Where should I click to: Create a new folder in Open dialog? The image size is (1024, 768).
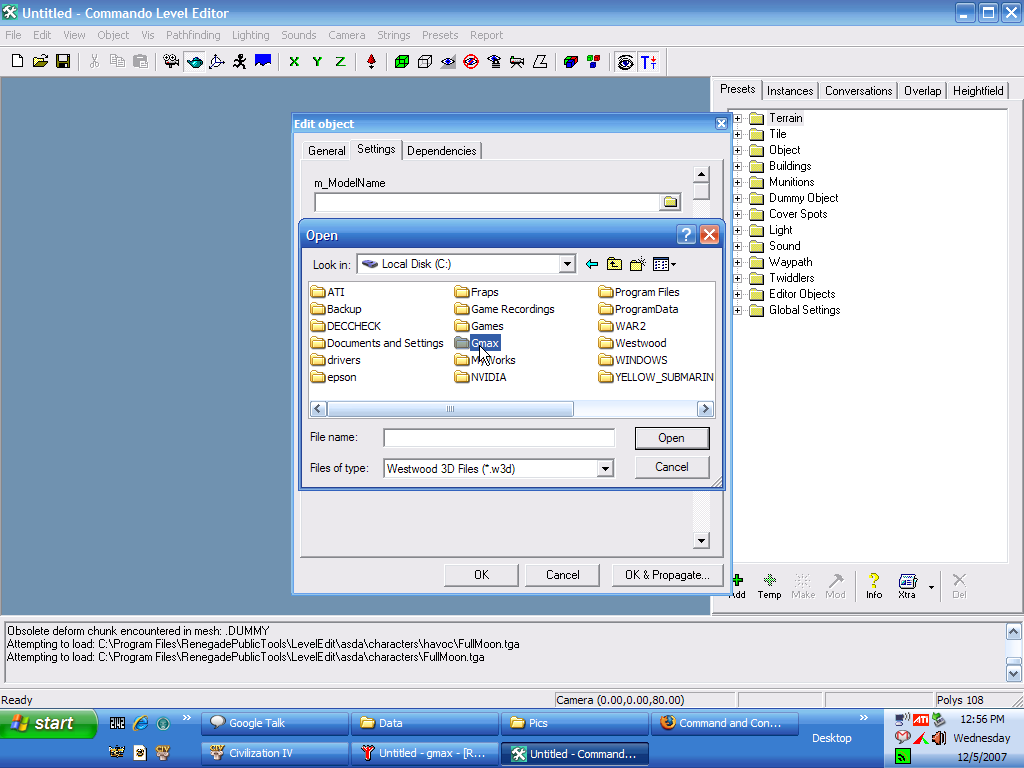[637, 264]
